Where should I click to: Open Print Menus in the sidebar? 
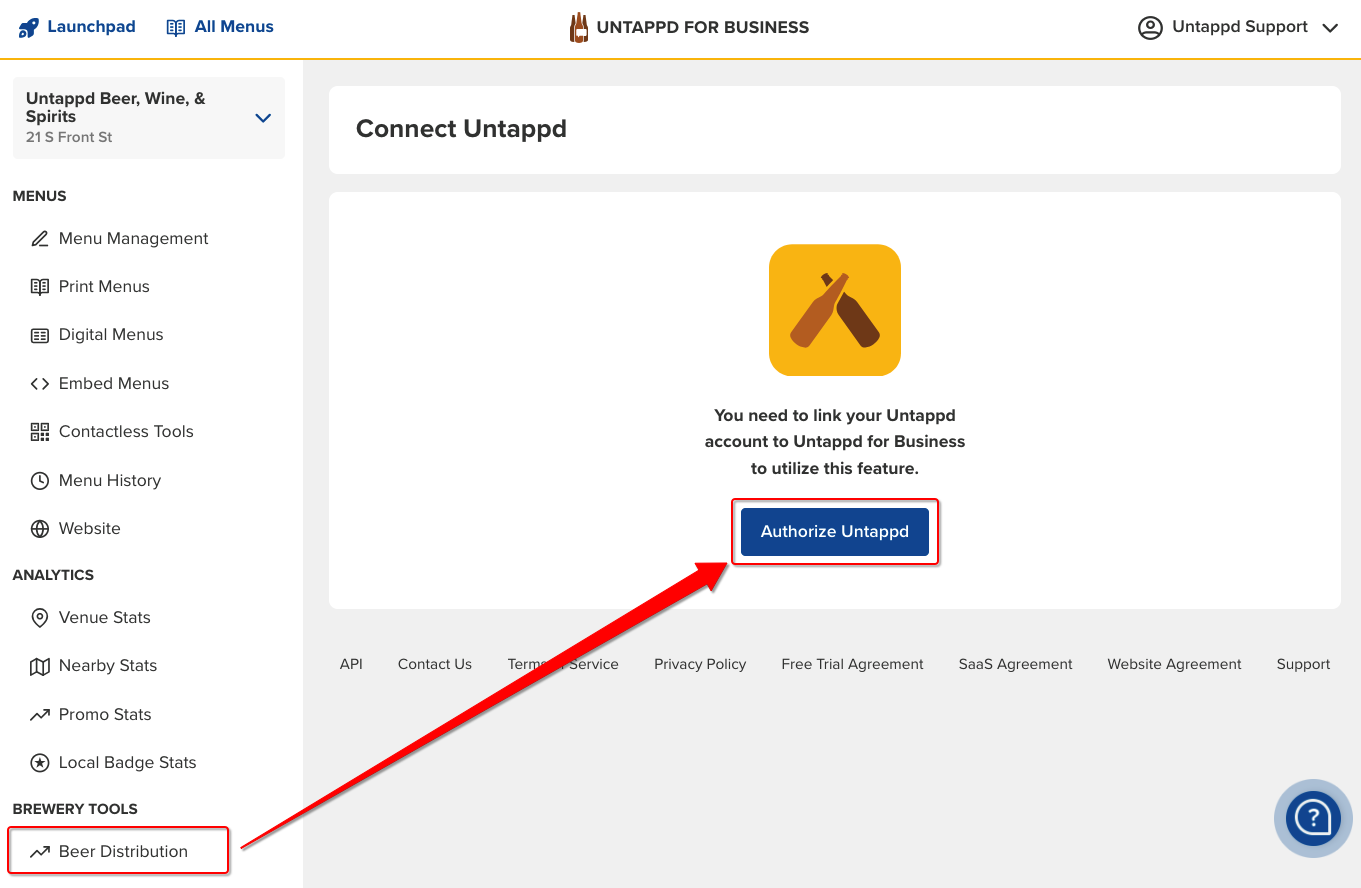(x=104, y=287)
